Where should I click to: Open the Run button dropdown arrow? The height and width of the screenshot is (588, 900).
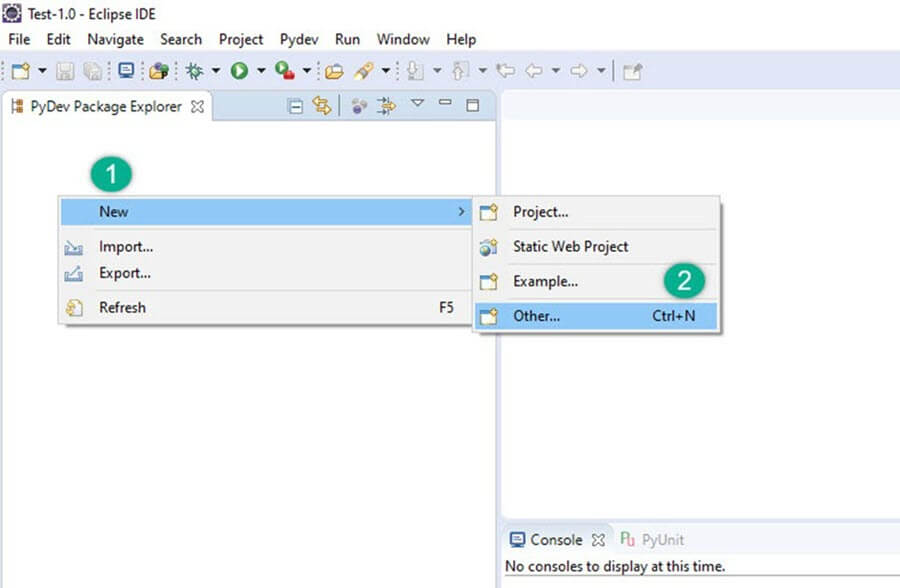261,71
